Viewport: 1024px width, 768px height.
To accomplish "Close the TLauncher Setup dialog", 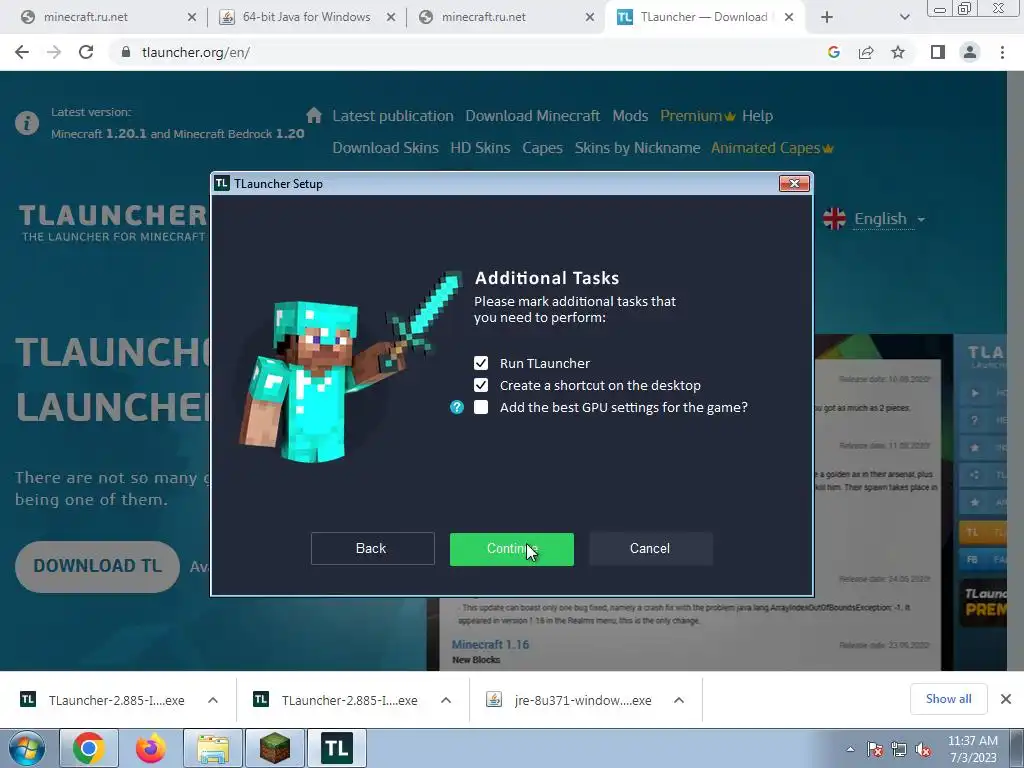I will [x=794, y=184].
